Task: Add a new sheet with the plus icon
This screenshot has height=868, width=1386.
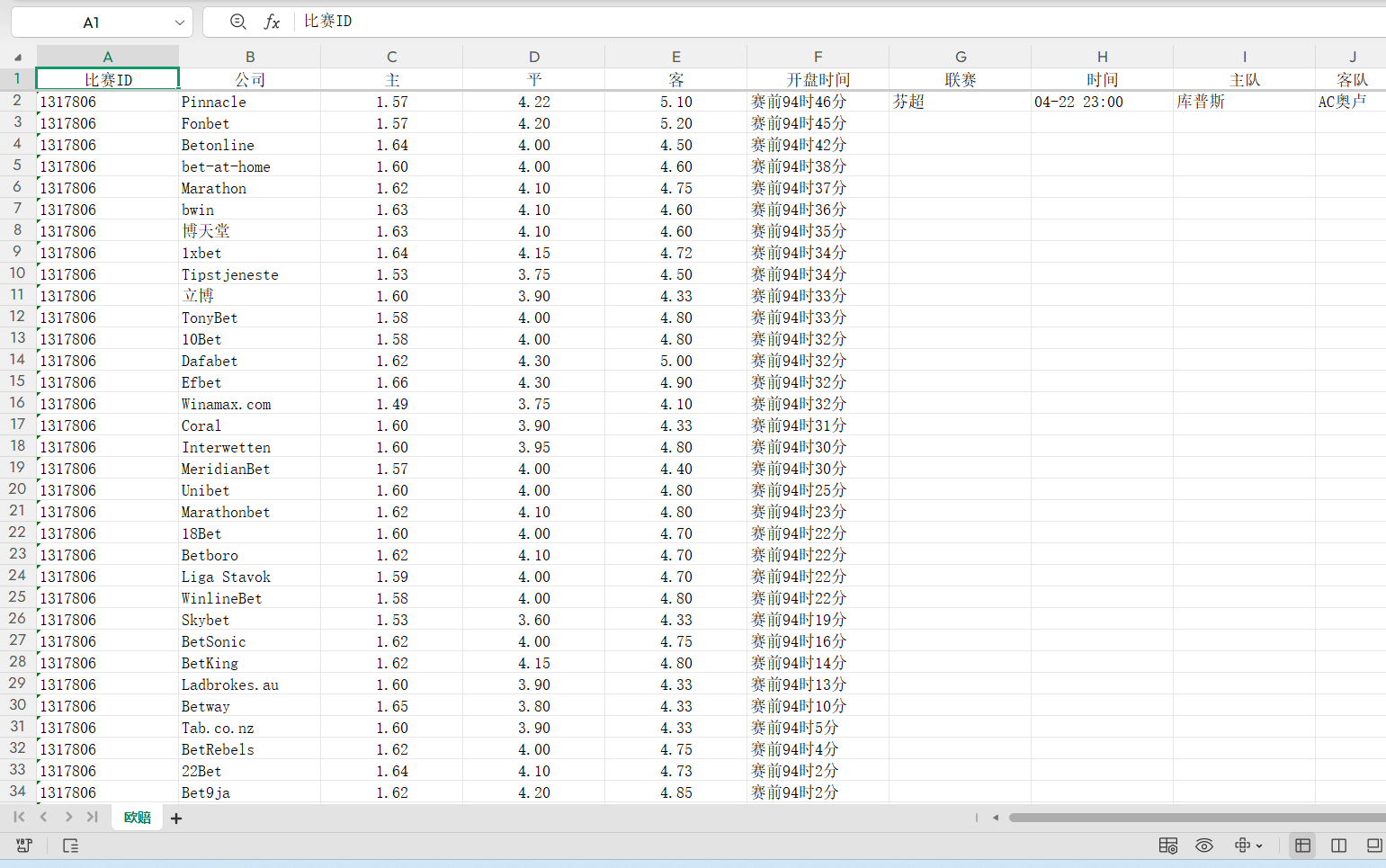Action: (176, 819)
